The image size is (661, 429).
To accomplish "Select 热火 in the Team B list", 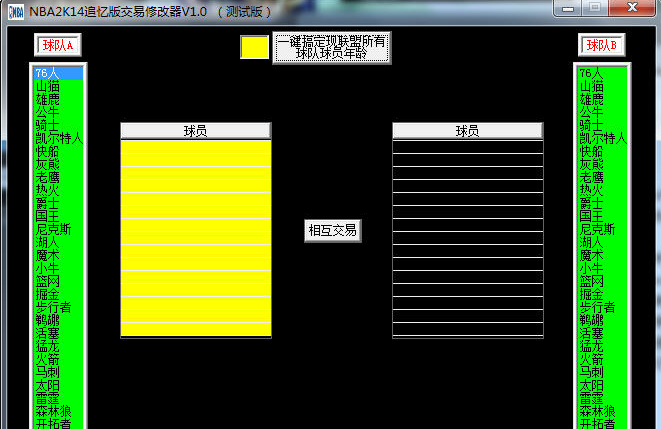I will click(x=602, y=190).
